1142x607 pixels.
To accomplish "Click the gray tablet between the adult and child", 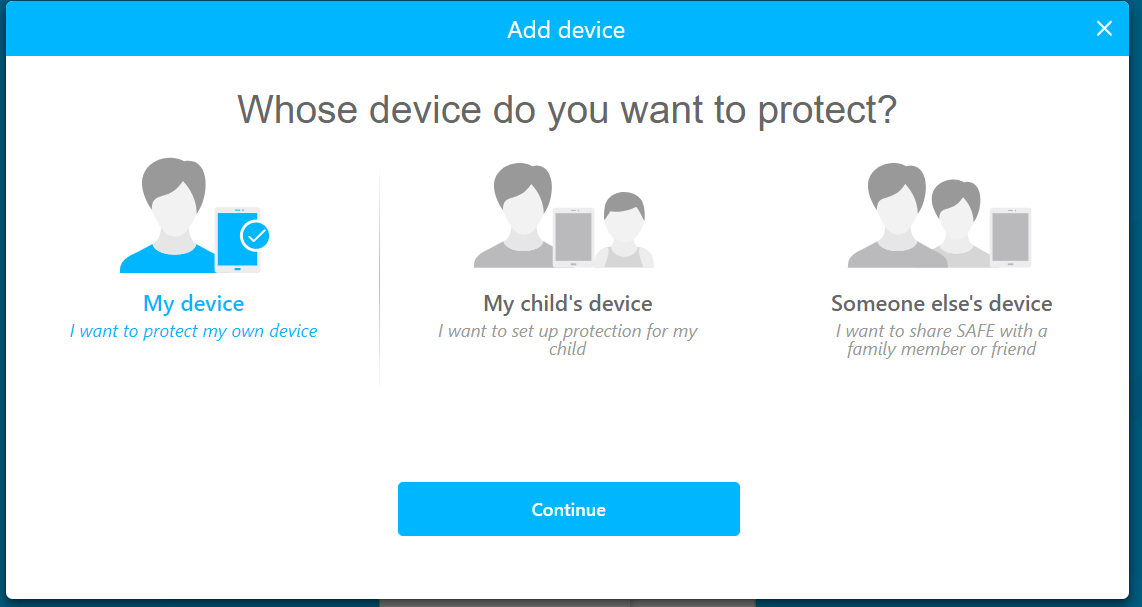I will tap(573, 238).
